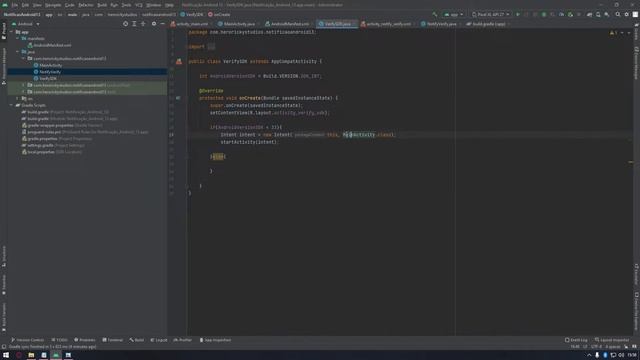
Task: Click the Make Project hammer icon
Action: click(x=435, y=14)
